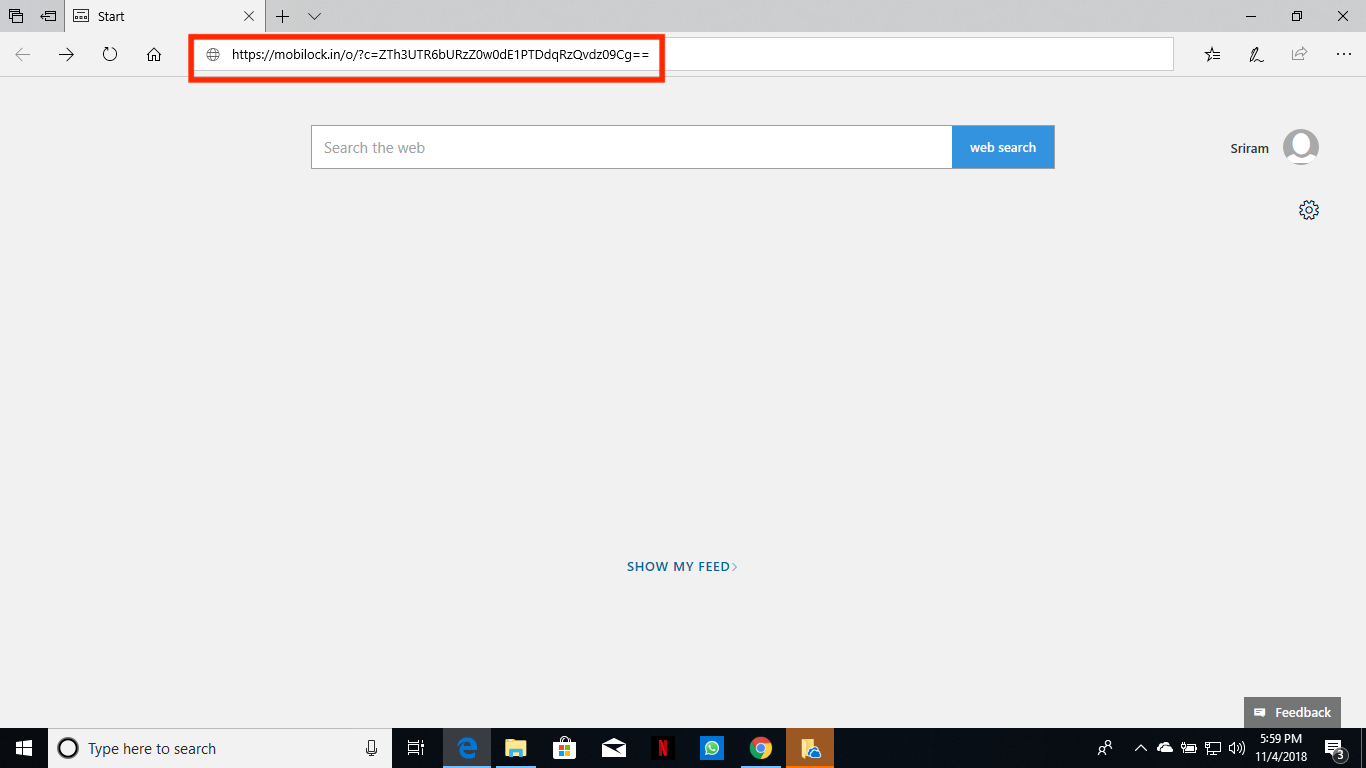The width and height of the screenshot is (1366, 768).
Task: Share this page icon
Action: [x=1299, y=54]
